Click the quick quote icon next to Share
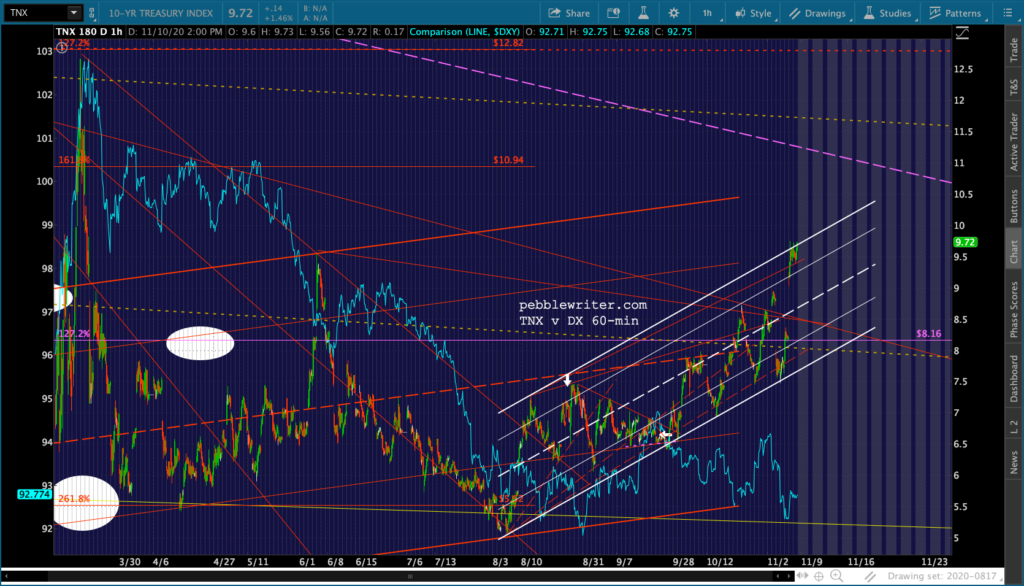The height and width of the screenshot is (586, 1024). pos(613,13)
